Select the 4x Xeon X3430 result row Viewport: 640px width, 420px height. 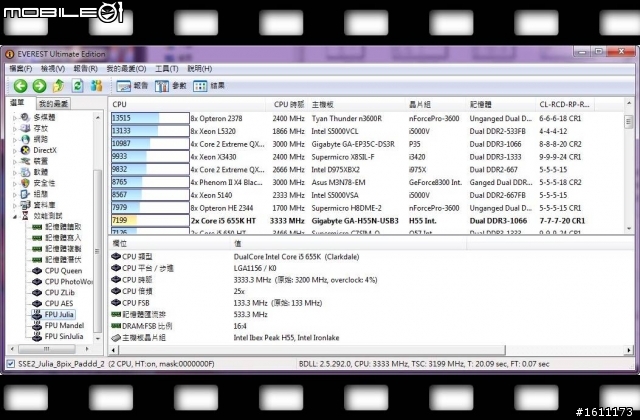pos(366,157)
